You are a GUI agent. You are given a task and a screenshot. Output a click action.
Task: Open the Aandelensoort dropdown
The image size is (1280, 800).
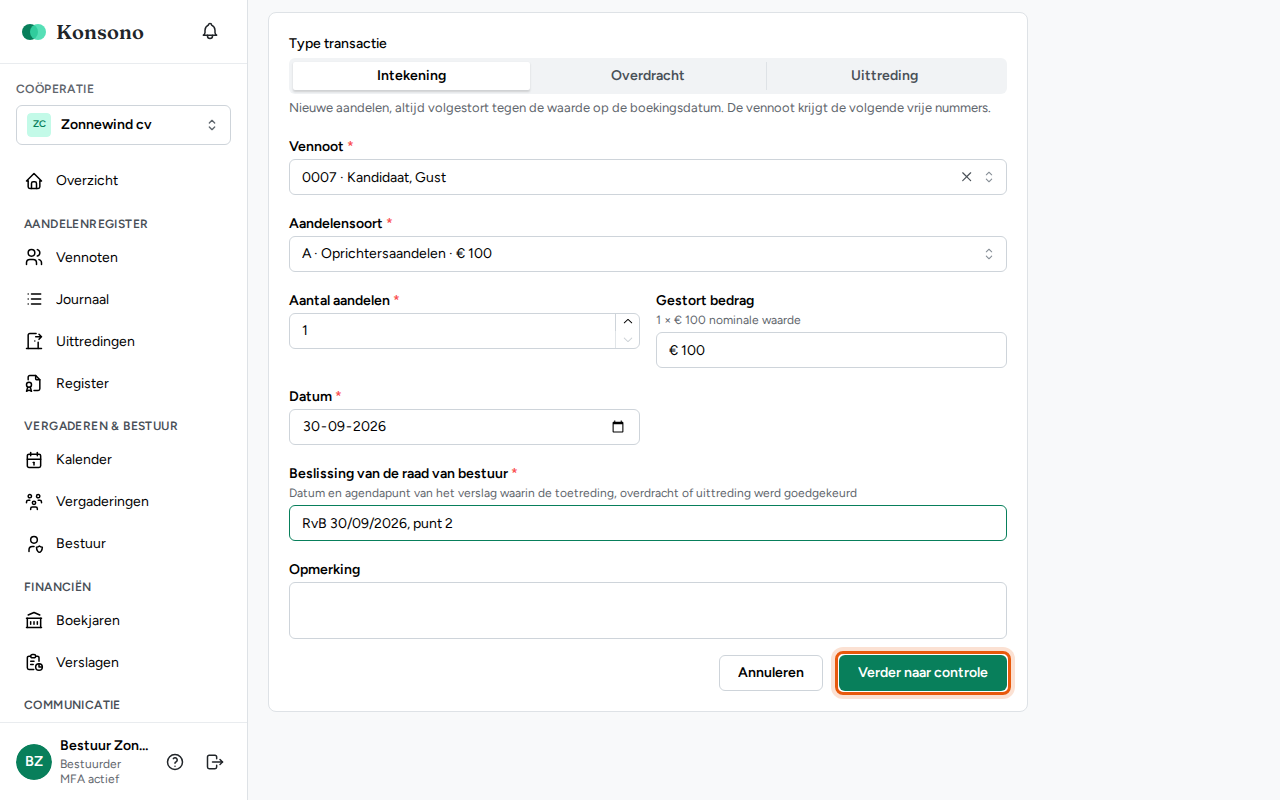[647, 254]
